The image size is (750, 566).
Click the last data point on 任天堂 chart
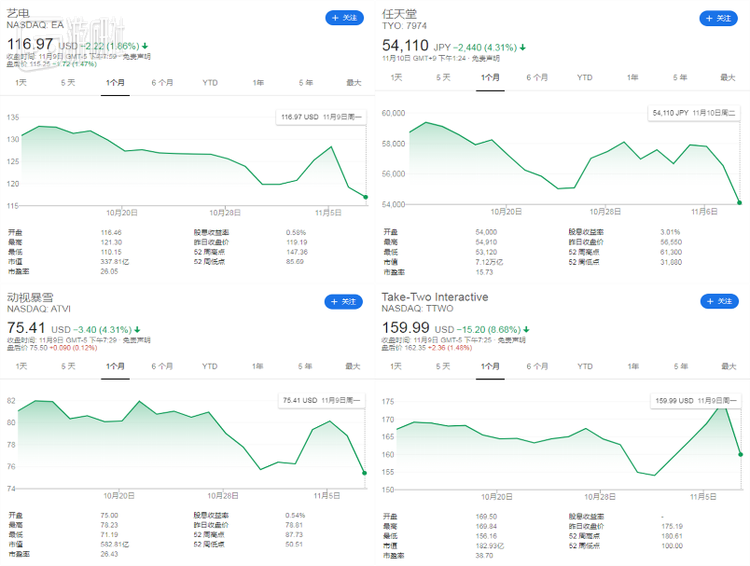(740, 203)
